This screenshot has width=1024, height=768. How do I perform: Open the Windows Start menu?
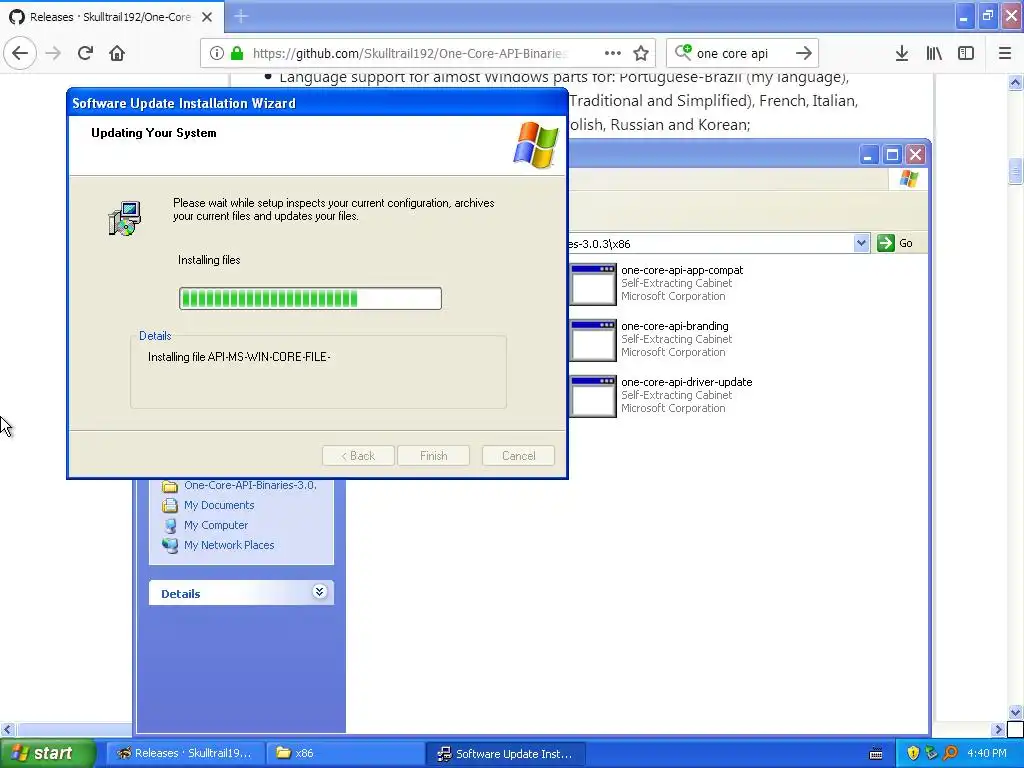(x=48, y=753)
